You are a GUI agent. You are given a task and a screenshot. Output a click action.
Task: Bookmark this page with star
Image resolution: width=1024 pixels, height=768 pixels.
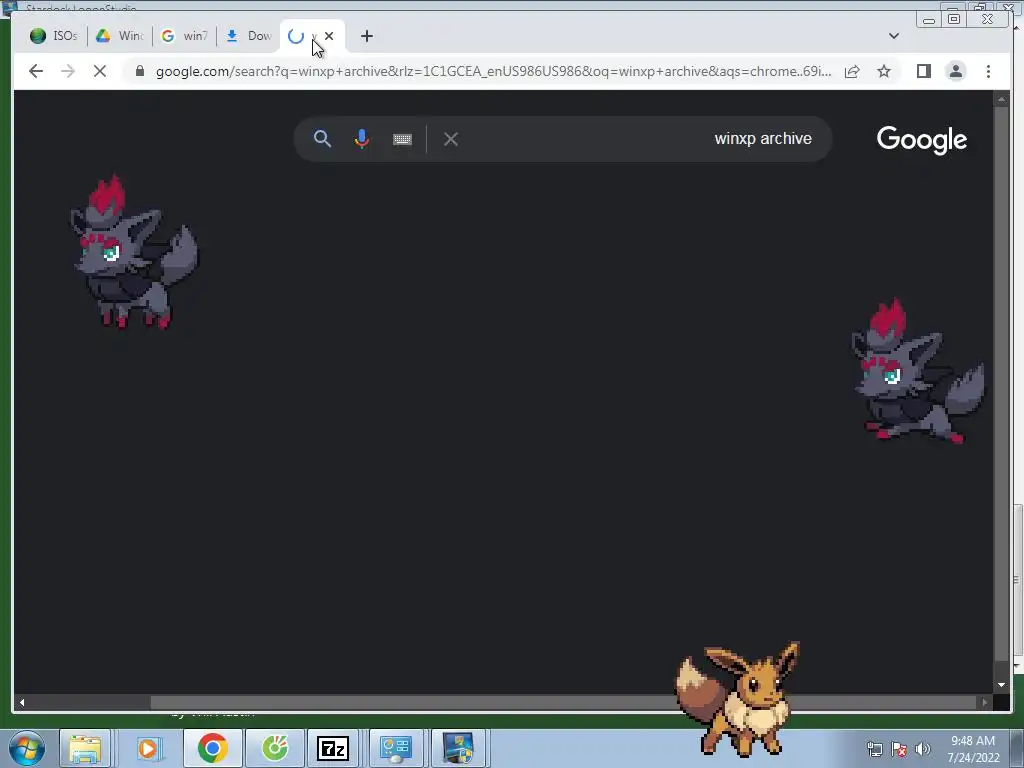coord(884,71)
